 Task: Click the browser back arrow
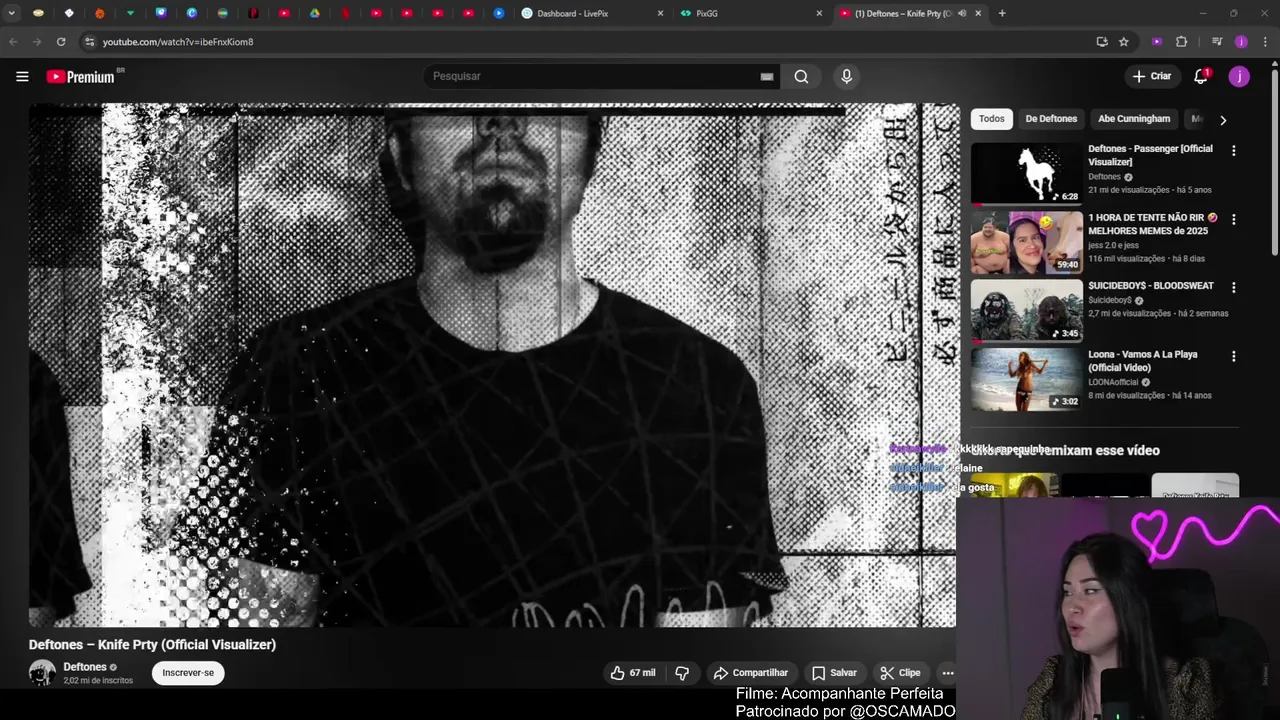point(13,42)
